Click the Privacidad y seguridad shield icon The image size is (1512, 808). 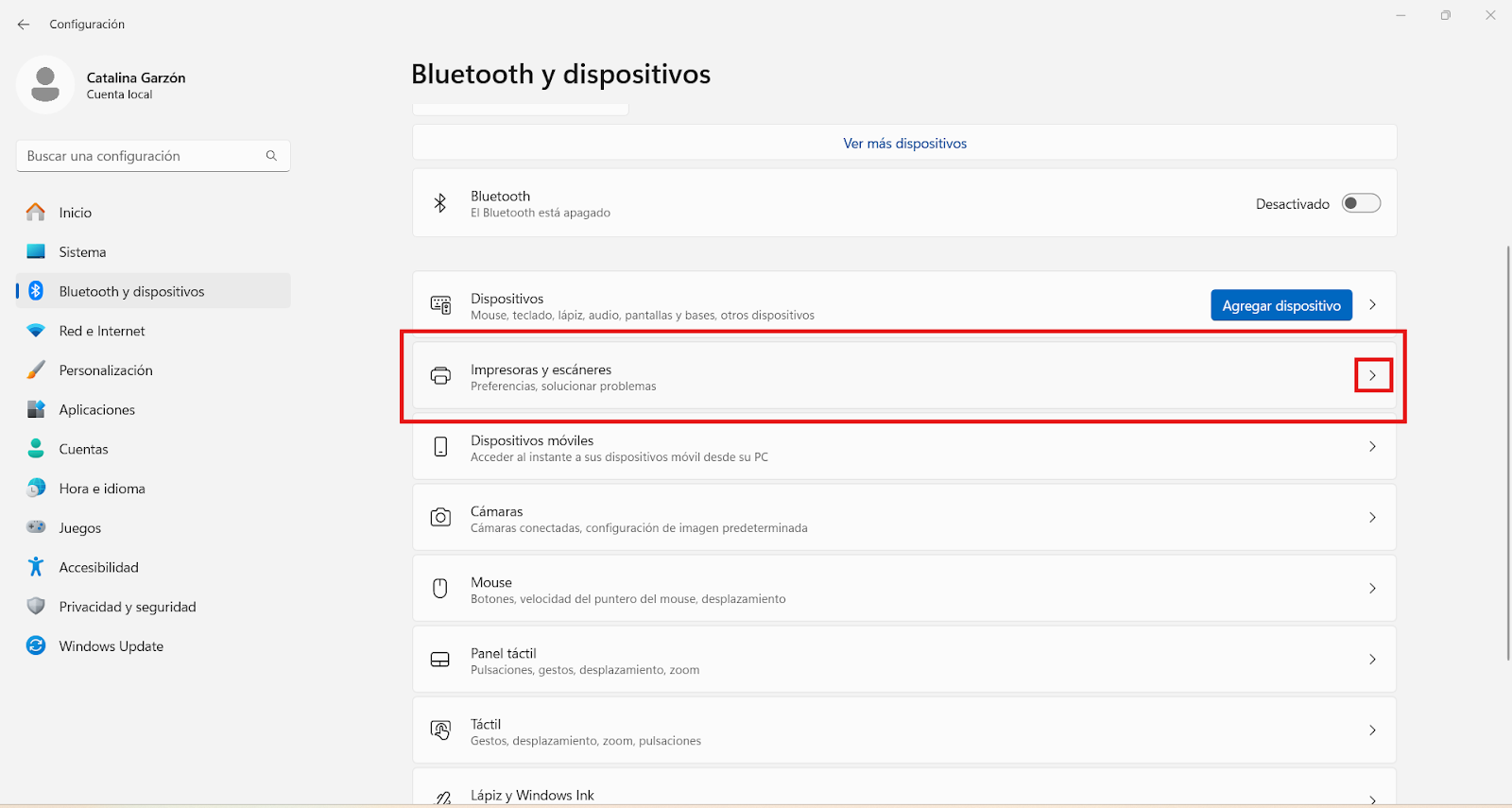coord(36,606)
